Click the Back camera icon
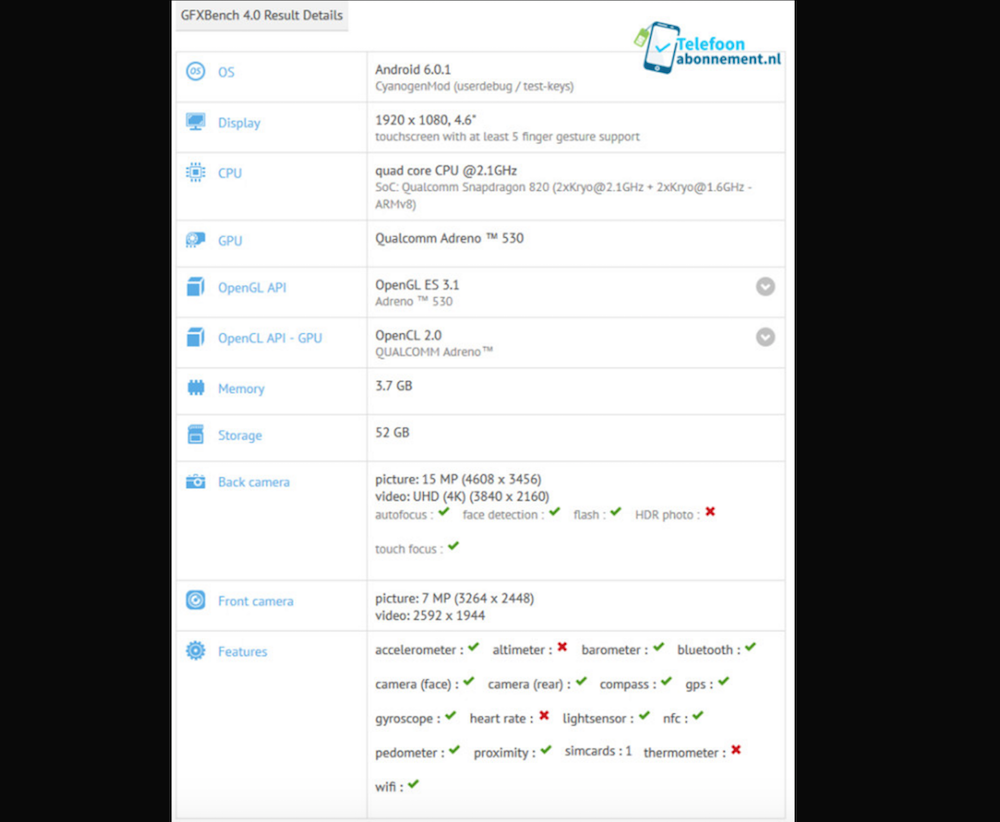 (196, 481)
